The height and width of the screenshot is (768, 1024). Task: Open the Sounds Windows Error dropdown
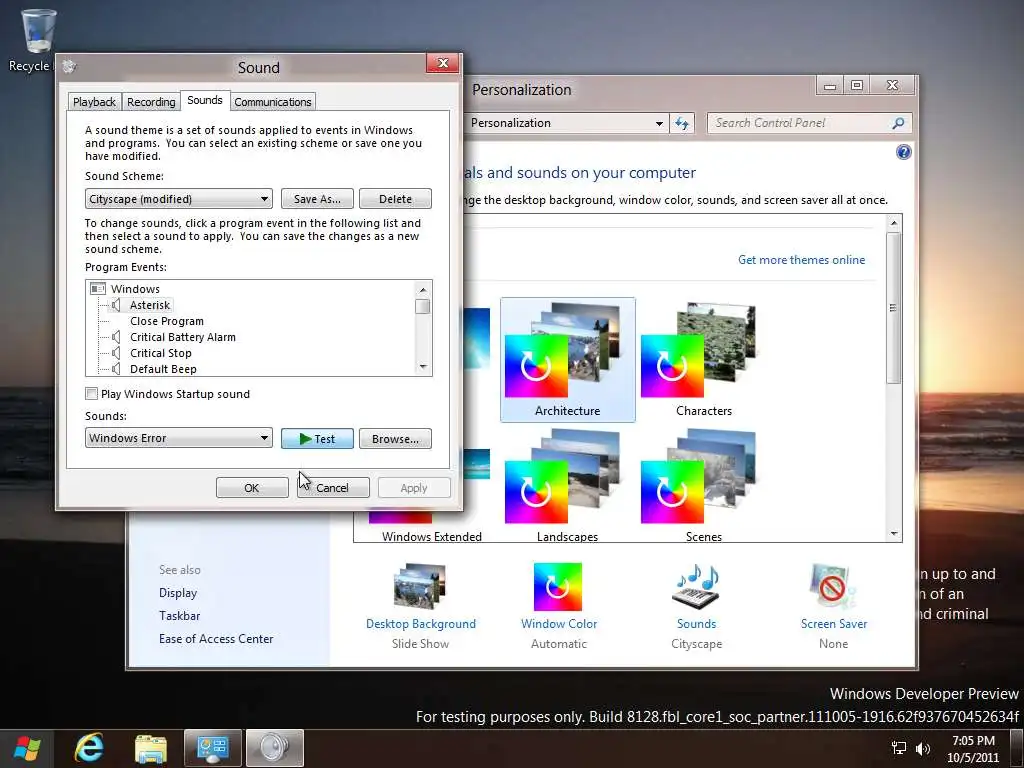point(178,438)
